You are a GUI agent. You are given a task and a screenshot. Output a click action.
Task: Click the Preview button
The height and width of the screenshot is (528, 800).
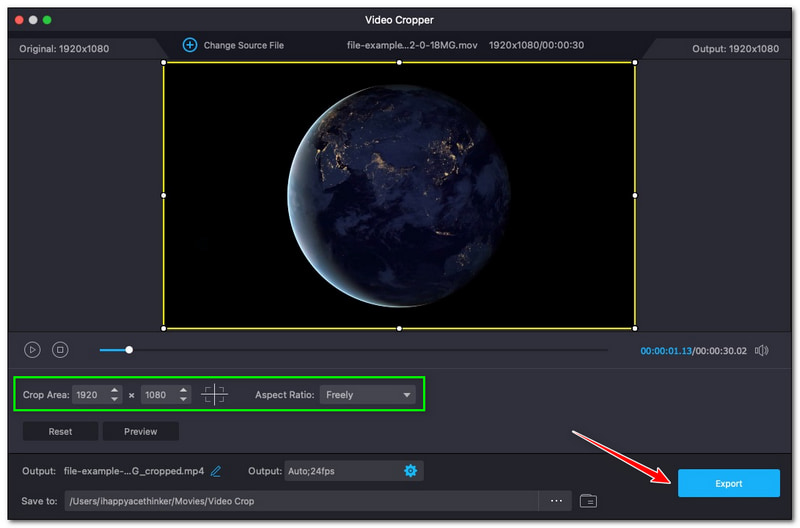(x=141, y=432)
